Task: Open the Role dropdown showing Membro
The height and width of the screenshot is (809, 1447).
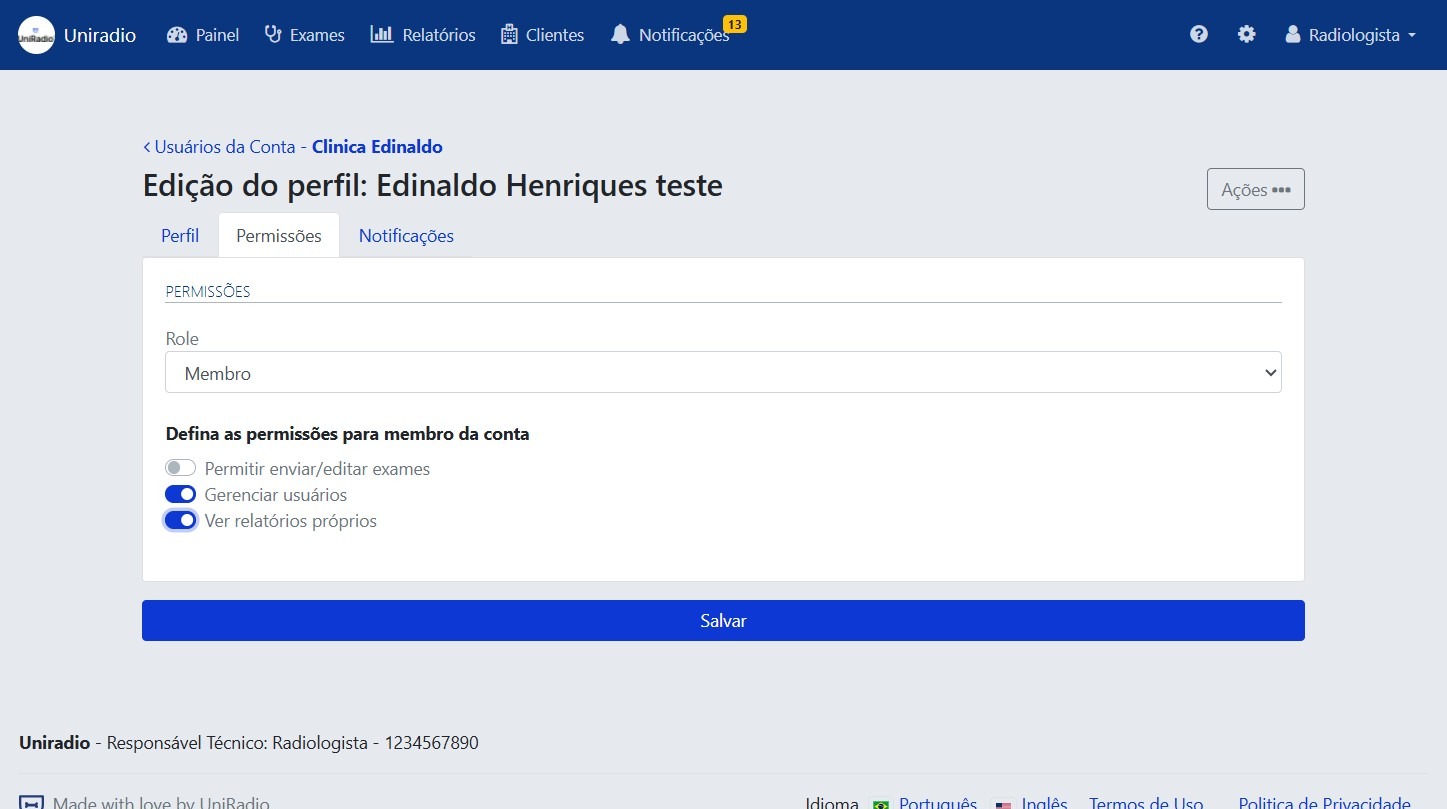Action: point(723,372)
